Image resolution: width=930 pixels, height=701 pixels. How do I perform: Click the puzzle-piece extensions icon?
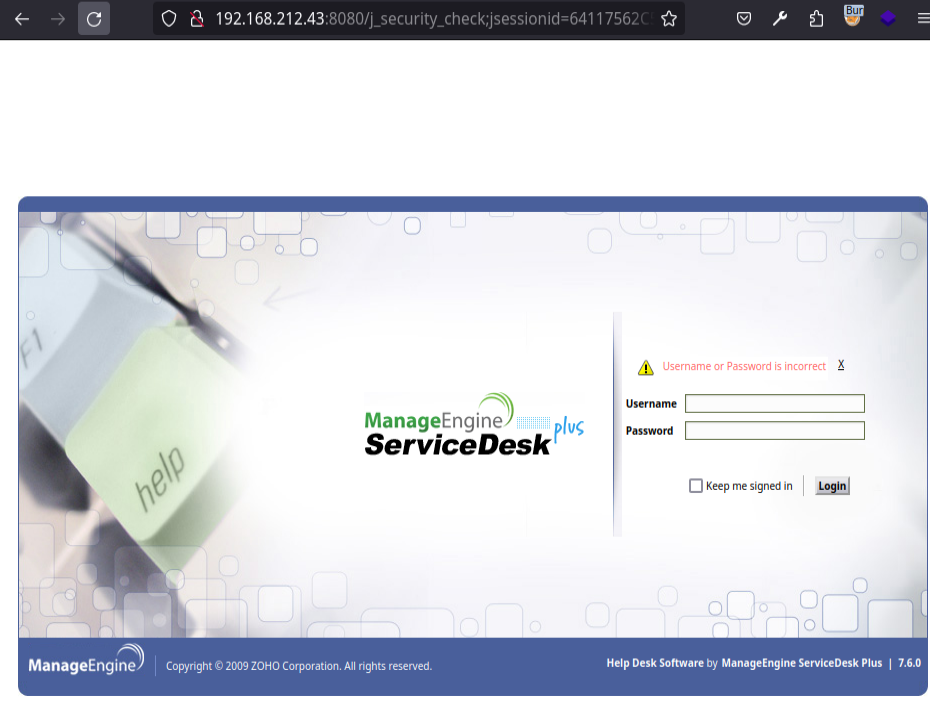pyautogui.click(x=816, y=18)
